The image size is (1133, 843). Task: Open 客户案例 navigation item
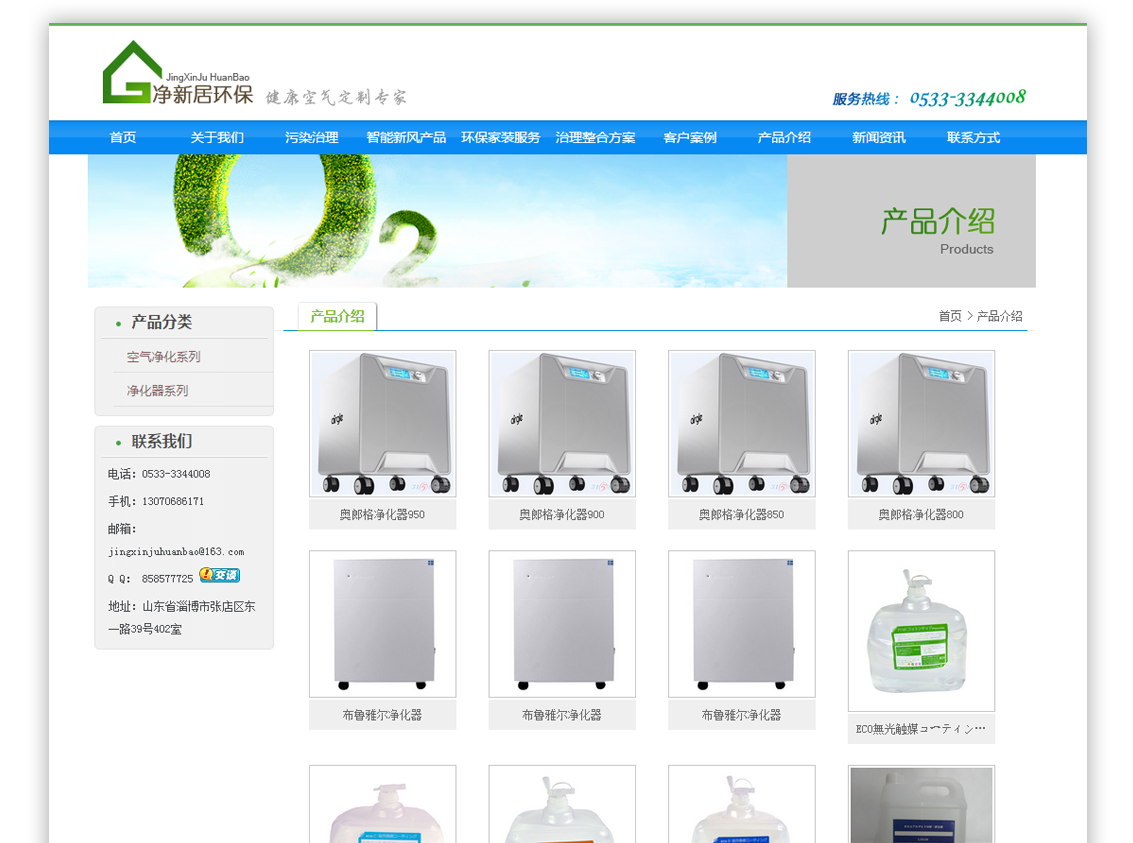point(690,137)
